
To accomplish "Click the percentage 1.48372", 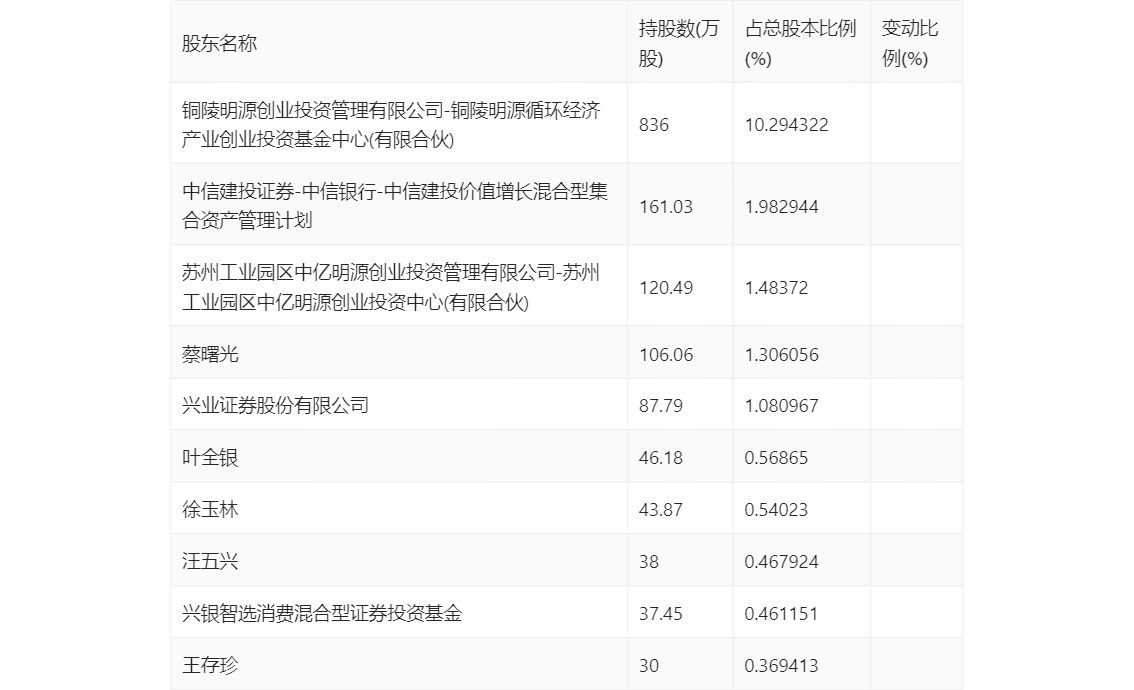I will pyautogui.click(x=777, y=288).
